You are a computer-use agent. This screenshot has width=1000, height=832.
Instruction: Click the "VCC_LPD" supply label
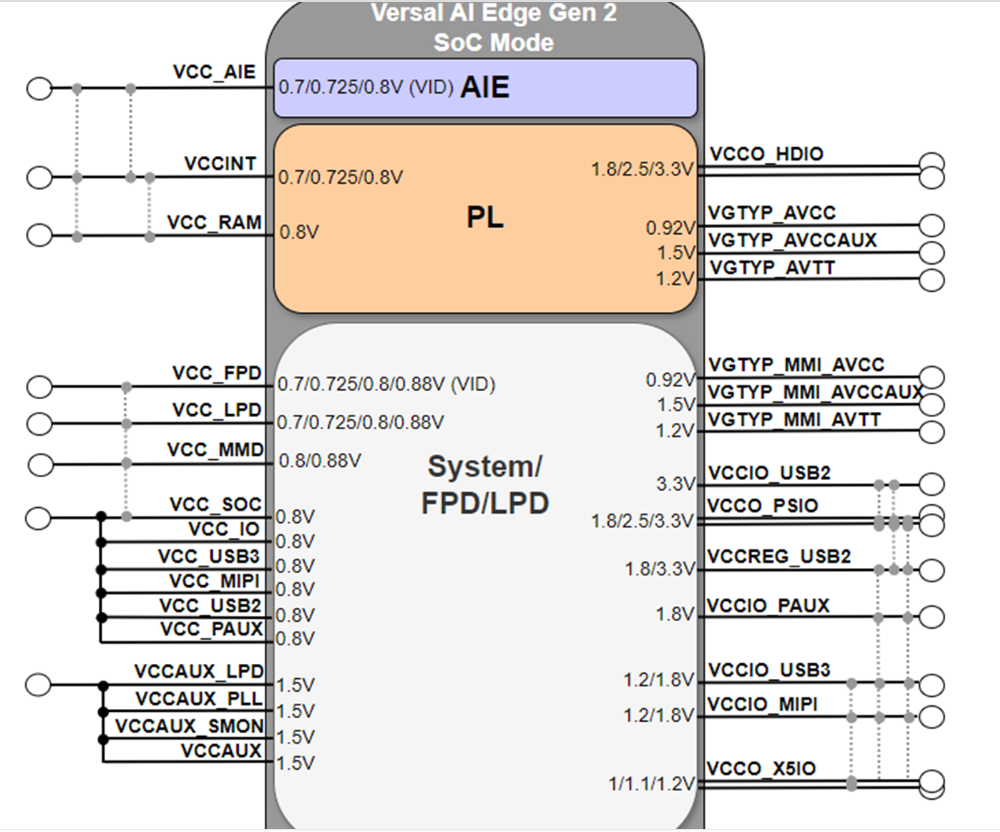click(217, 410)
